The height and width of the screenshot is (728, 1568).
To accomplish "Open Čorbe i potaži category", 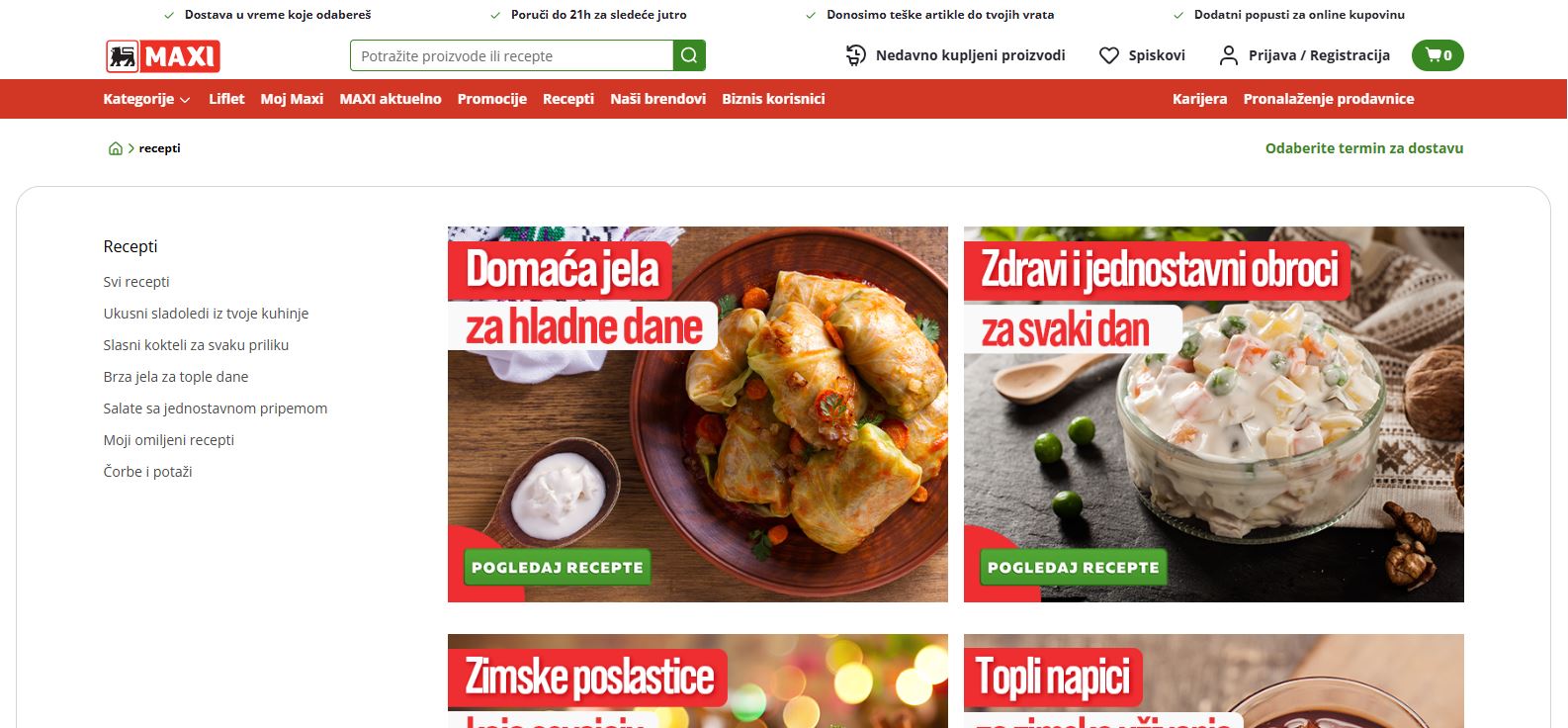I will (x=147, y=472).
